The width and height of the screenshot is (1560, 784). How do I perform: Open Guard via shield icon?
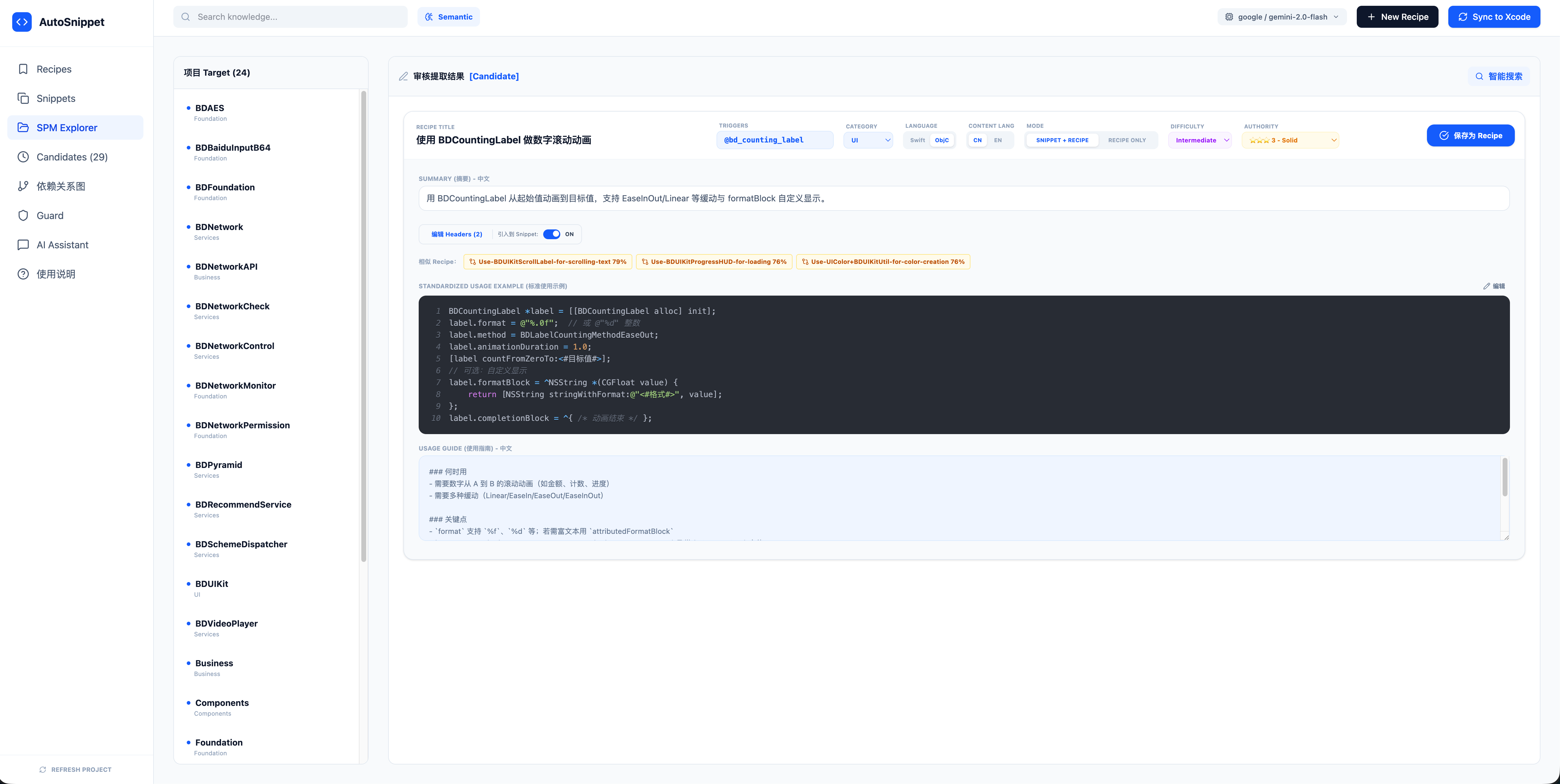click(x=23, y=216)
